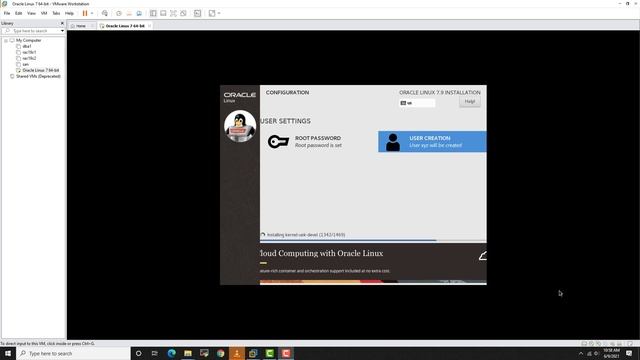Launch Microsoft Edge from taskbar
640x360 pixels.
pos(171,353)
